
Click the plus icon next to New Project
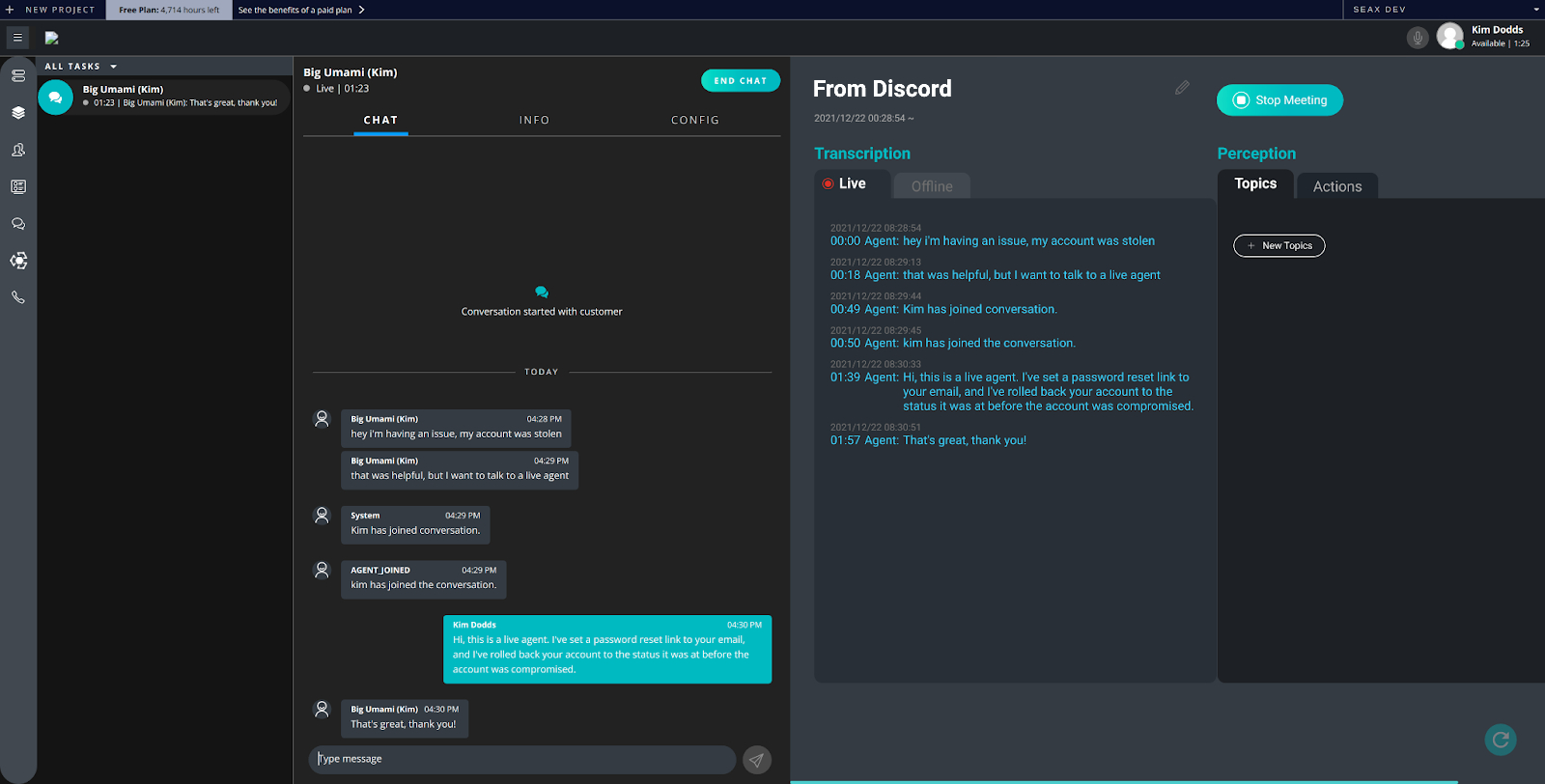click(10, 10)
